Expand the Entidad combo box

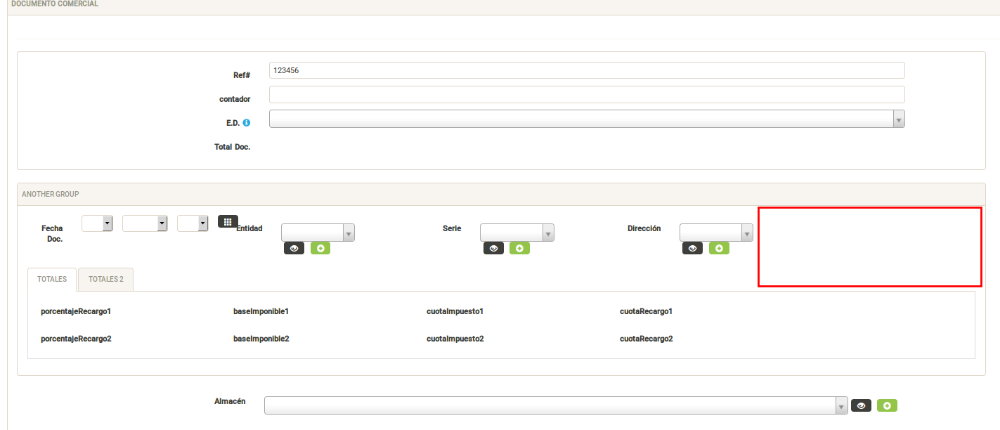click(x=318, y=233)
